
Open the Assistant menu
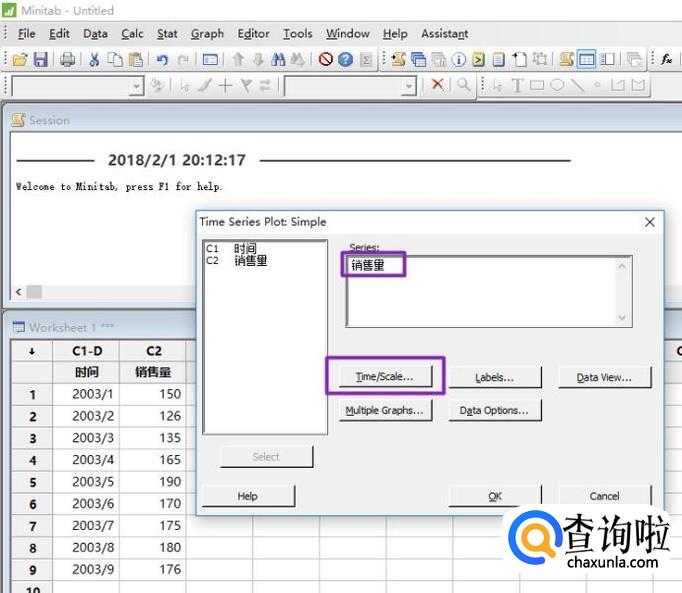(445, 34)
